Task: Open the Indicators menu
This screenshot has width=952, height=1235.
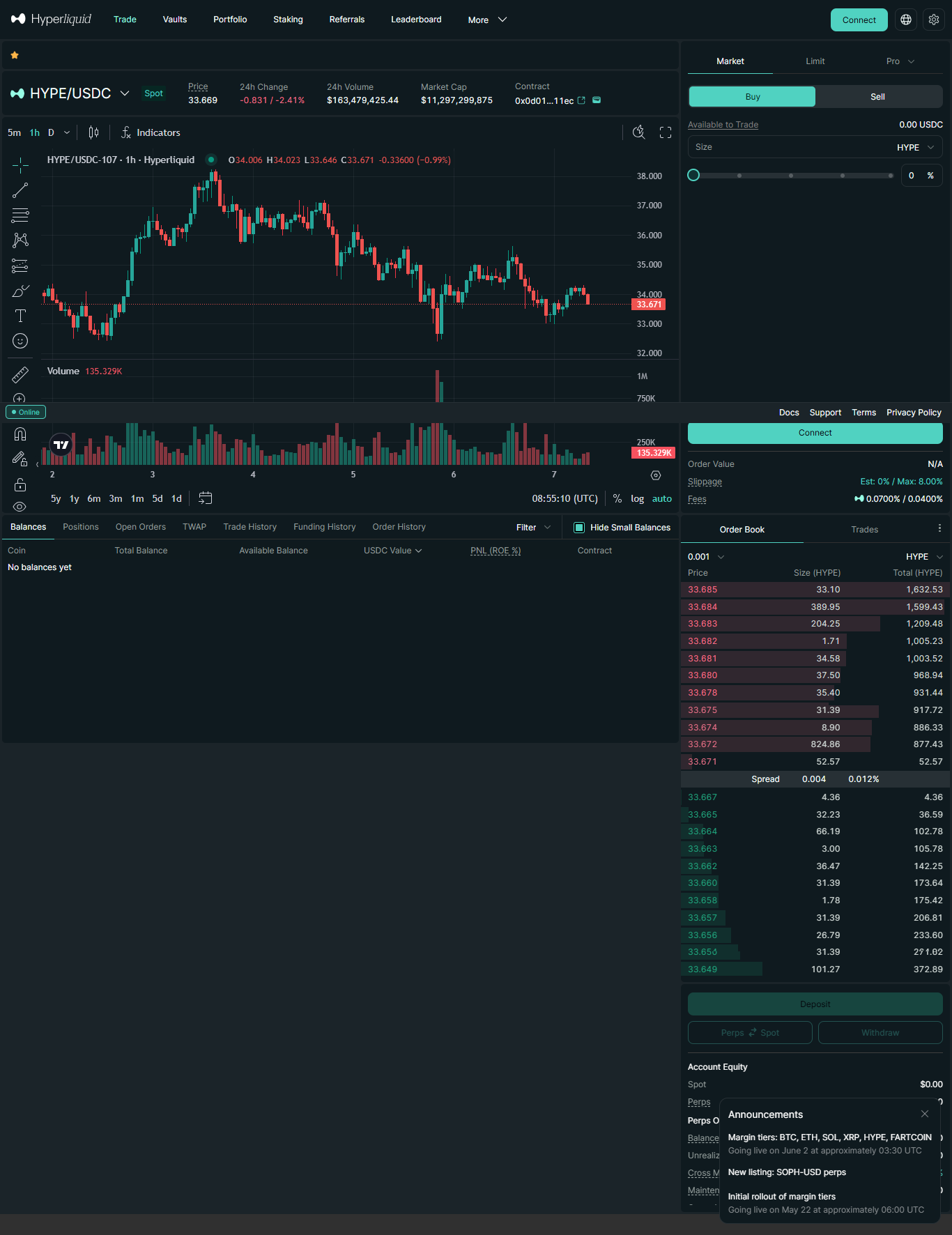Action: (x=151, y=132)
